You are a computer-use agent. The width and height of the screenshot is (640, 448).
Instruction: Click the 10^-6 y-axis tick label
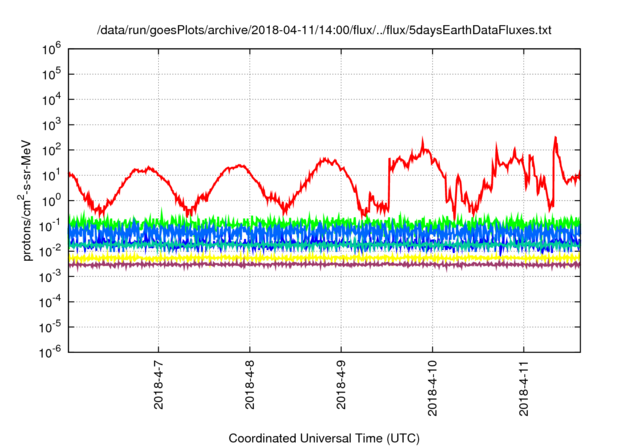[x=50, y=352]
